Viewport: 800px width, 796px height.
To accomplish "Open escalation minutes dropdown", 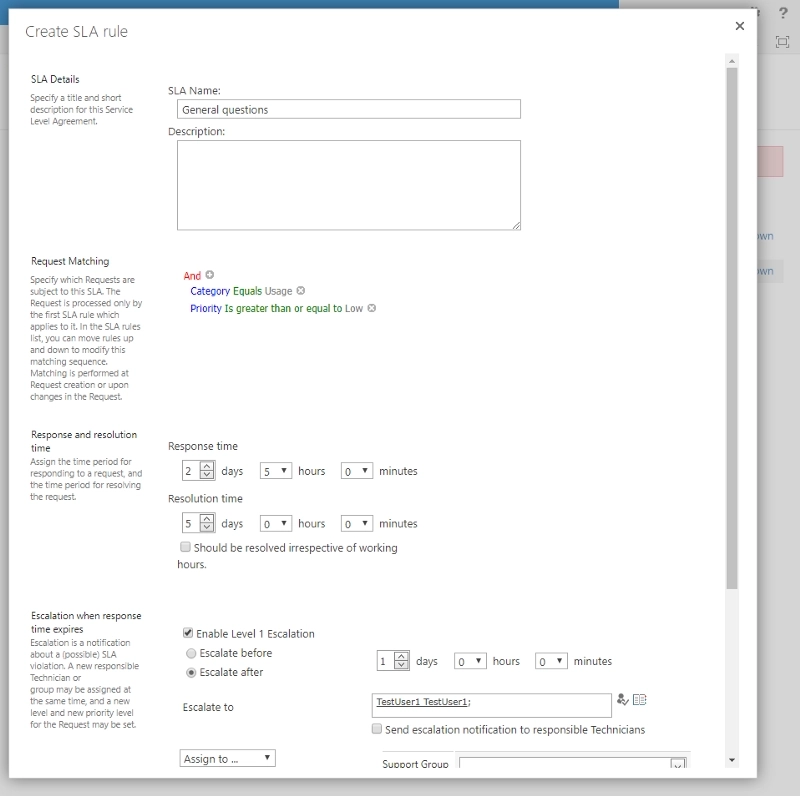I will pyautogui.click(x=551, y=661).
